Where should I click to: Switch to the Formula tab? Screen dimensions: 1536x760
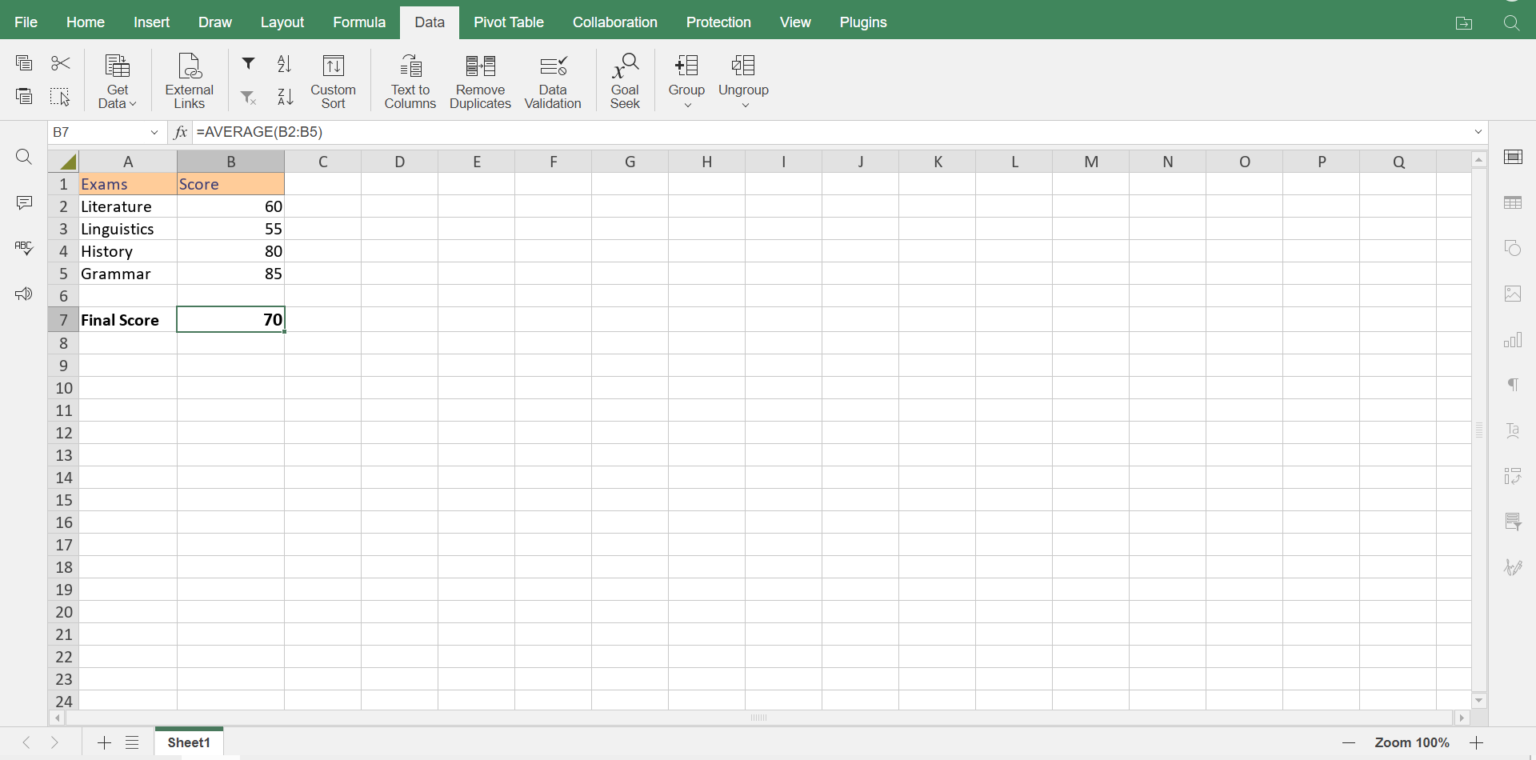pos(359,22)
